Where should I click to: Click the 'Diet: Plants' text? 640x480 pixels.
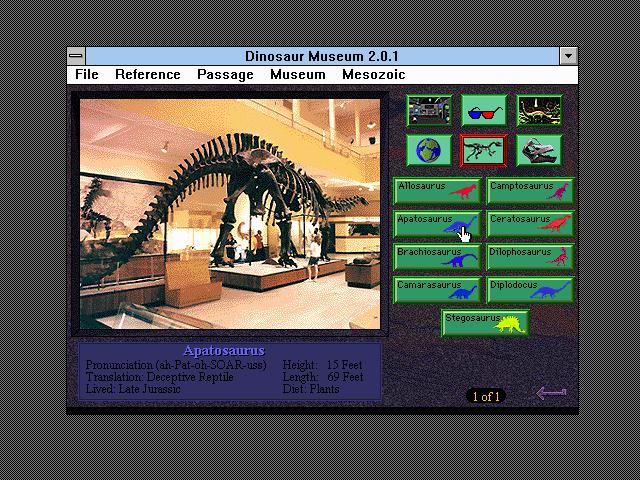click(x=311, y=389)
